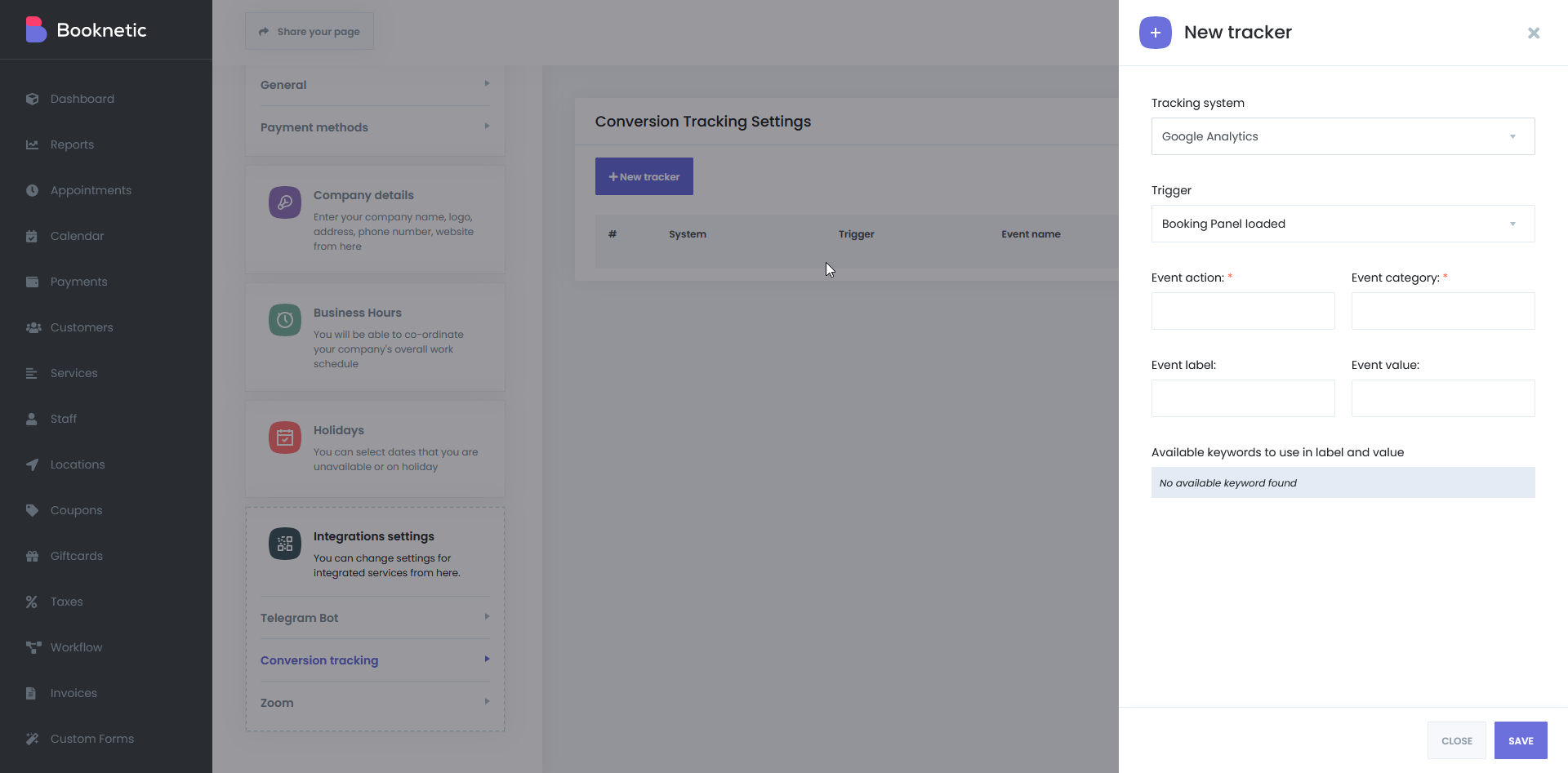Screen dimensions: 1568x773
Task: Click the Integrations settings grid icon
Action: coord(284,544)
